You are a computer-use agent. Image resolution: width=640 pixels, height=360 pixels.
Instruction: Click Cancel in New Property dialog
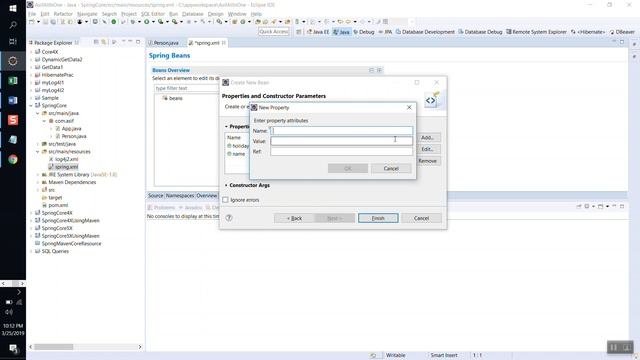(x=391, y=169)
